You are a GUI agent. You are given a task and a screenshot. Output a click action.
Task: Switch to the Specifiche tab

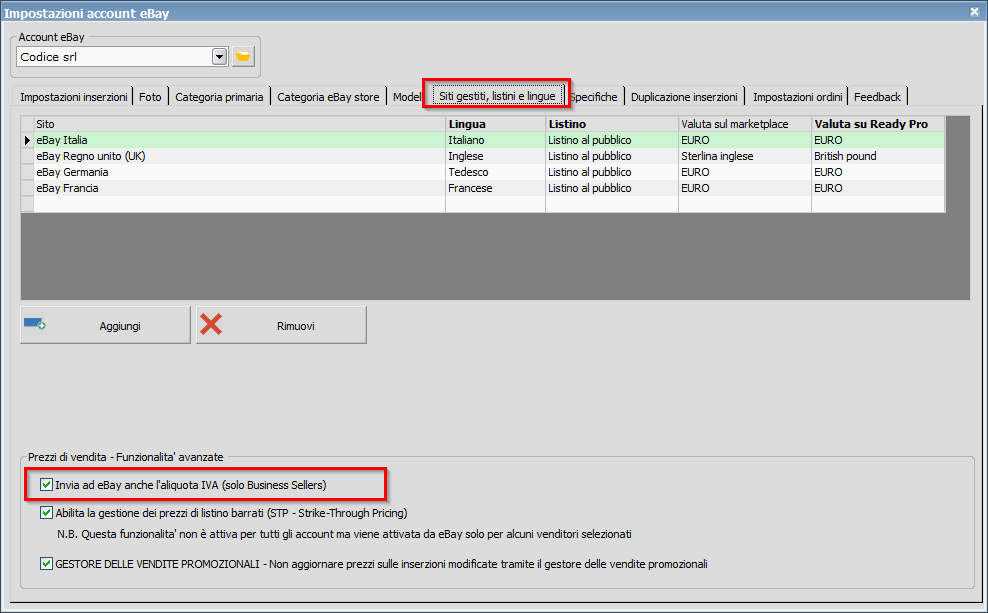coord(594,97)
